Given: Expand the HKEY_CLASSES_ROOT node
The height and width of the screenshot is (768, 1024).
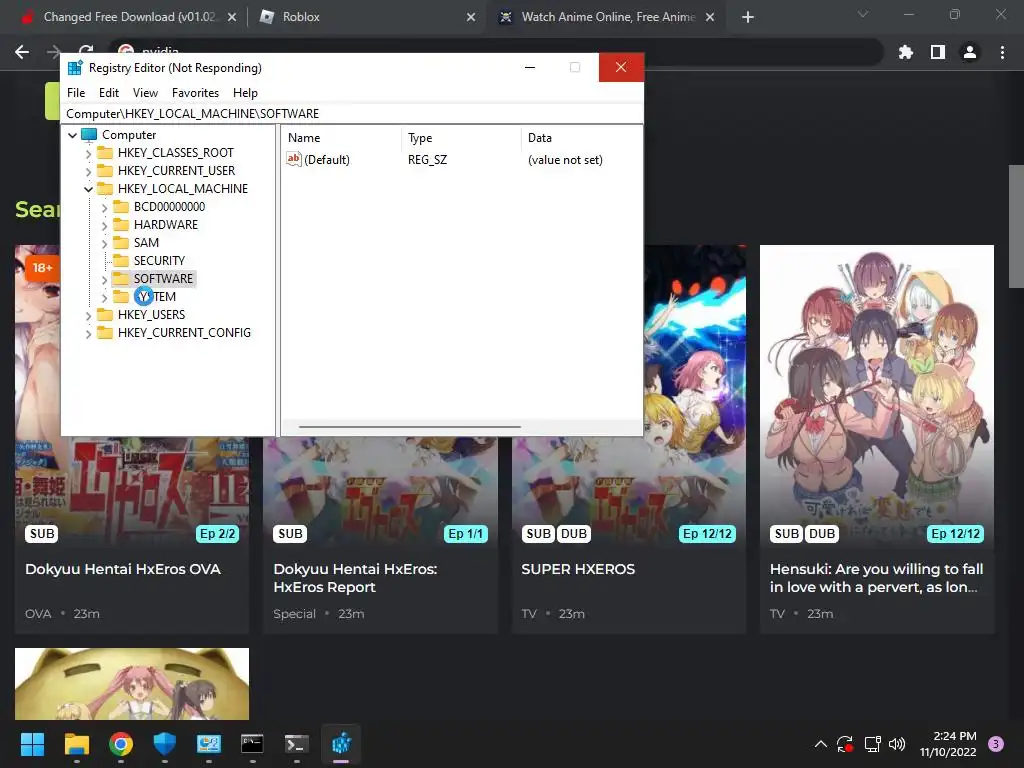Looking at the screenshot, I should (88, 153).
